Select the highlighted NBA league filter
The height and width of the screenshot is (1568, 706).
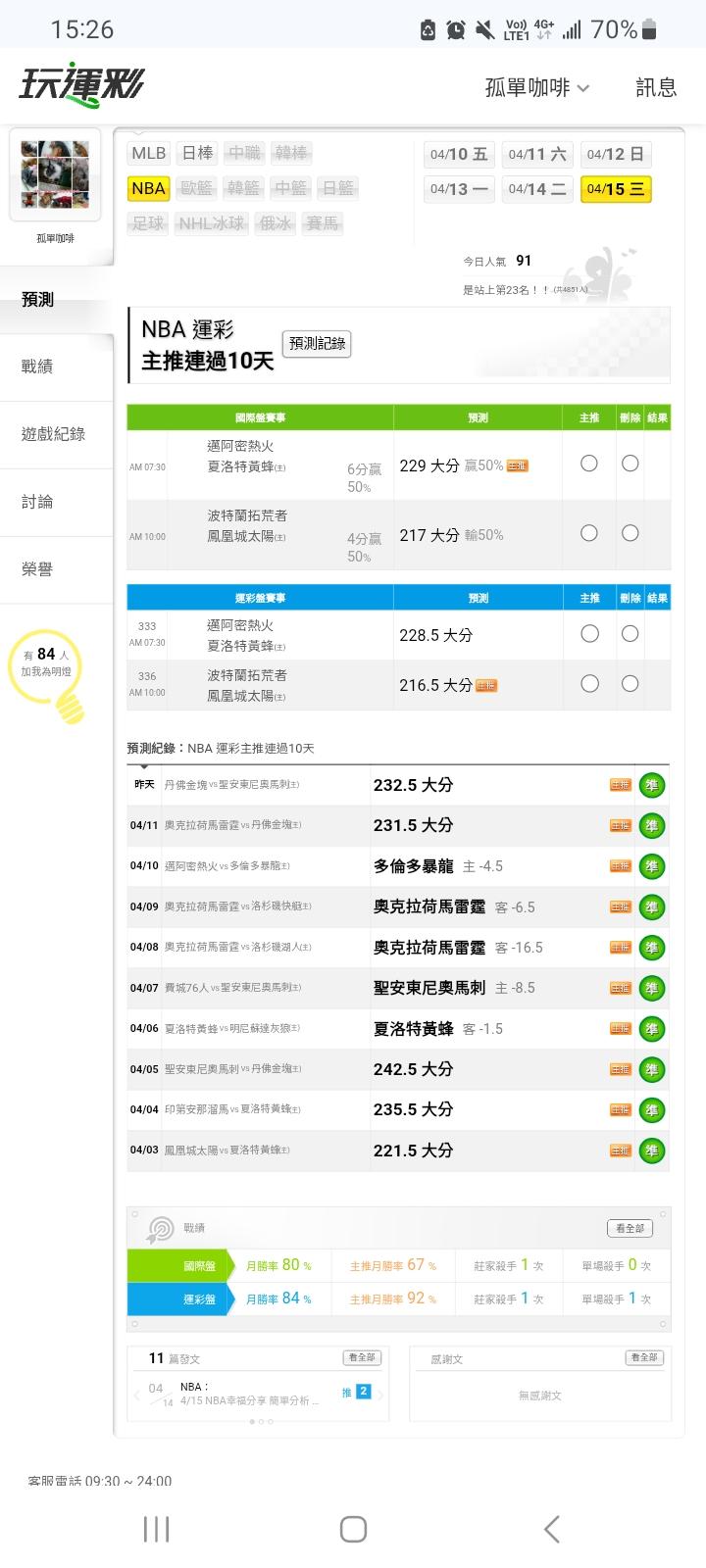click(149, 188)
